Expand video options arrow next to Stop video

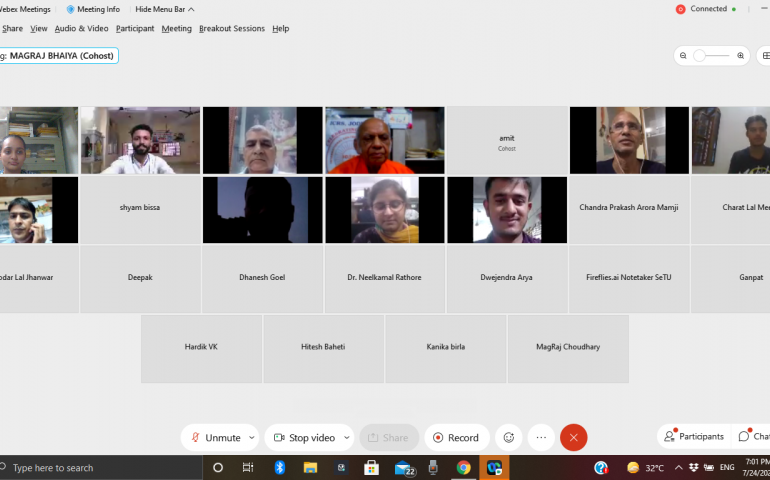pos(346,437)
